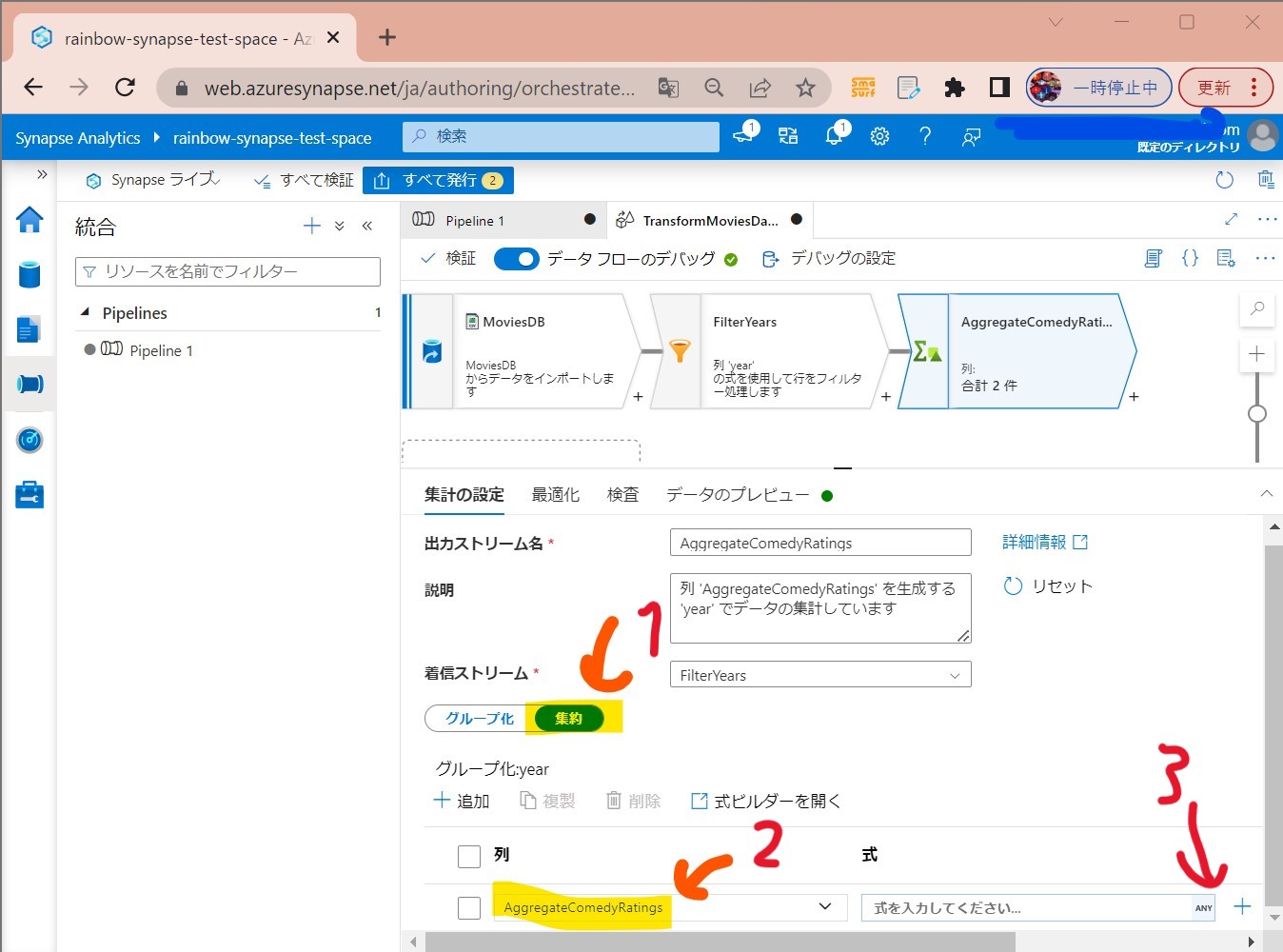
Task: Click the リセット reset button
Action: tap(1049, 585)
